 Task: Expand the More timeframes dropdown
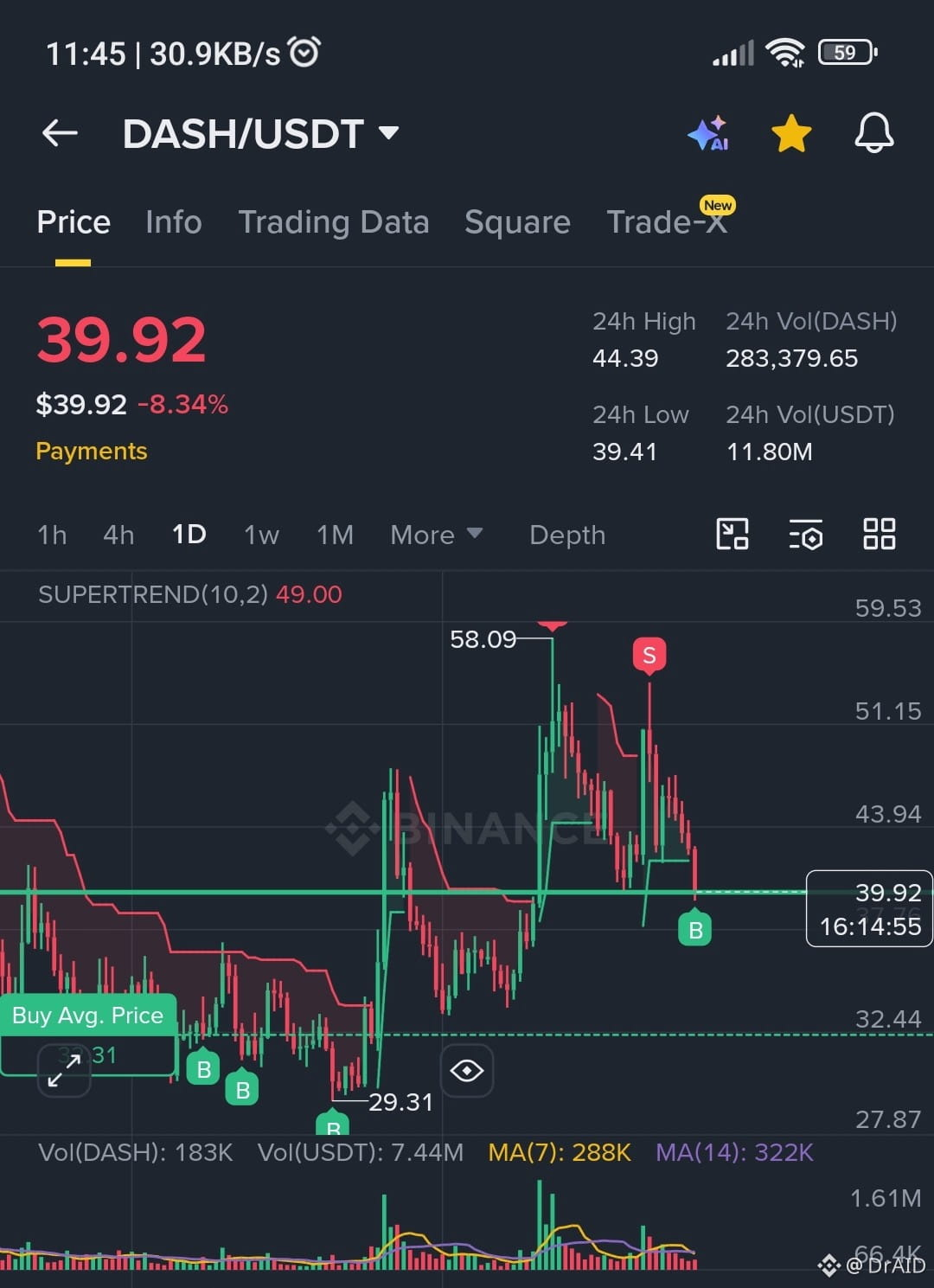click(436, 535)
